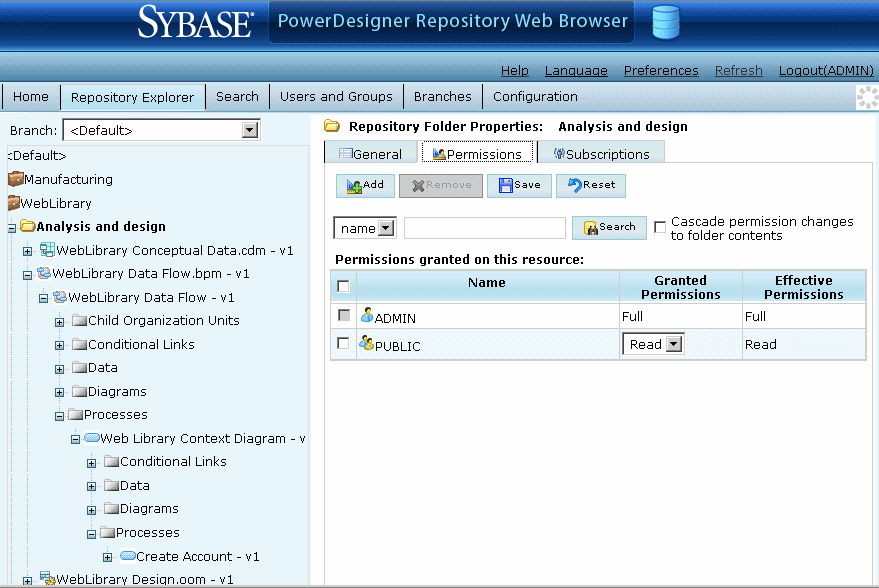Screen dimensions: 879x588
Task: Enable cascade permission changes checkbox
Action: tap(660, 227)
